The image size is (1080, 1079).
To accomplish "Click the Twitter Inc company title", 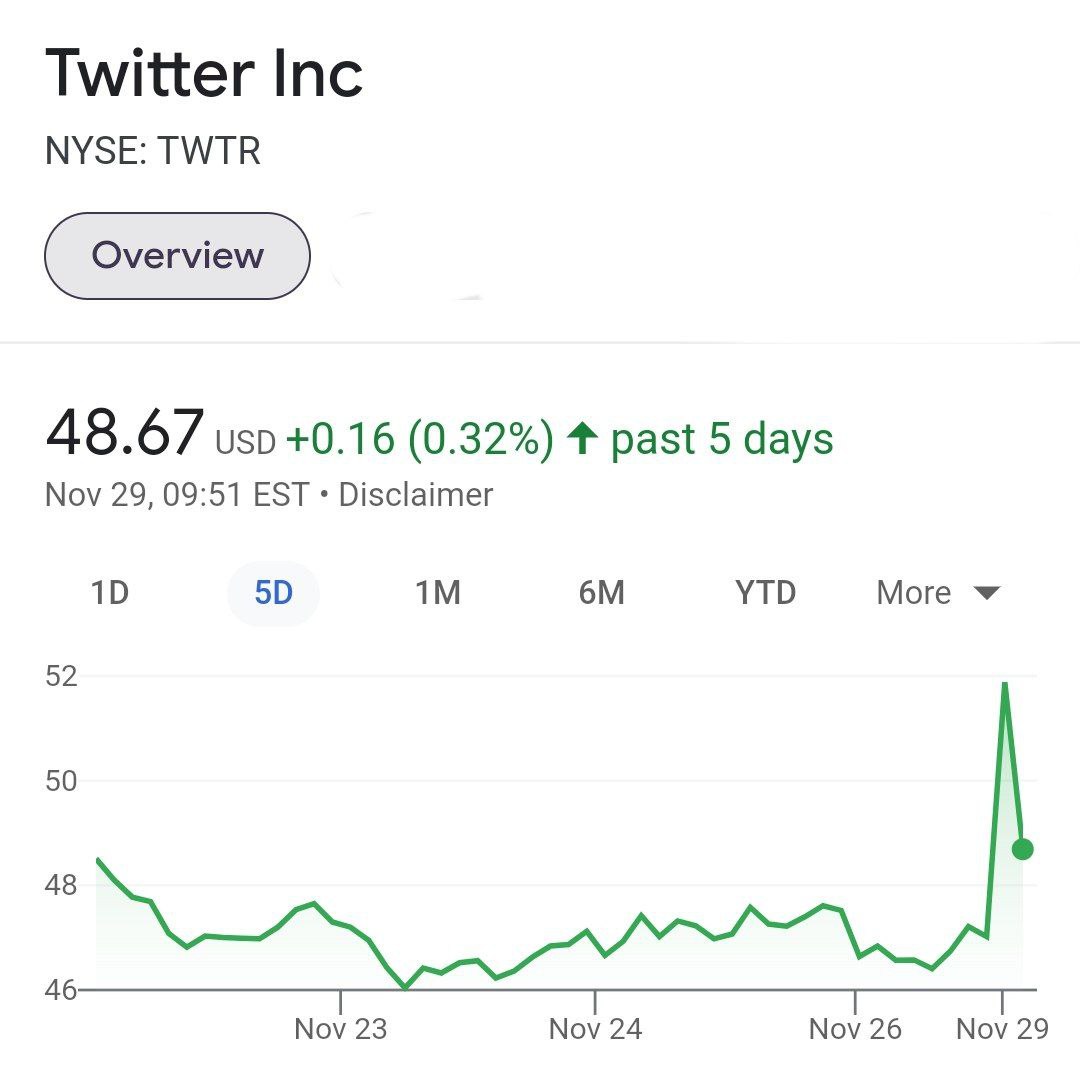I will (x=206, y=70).
